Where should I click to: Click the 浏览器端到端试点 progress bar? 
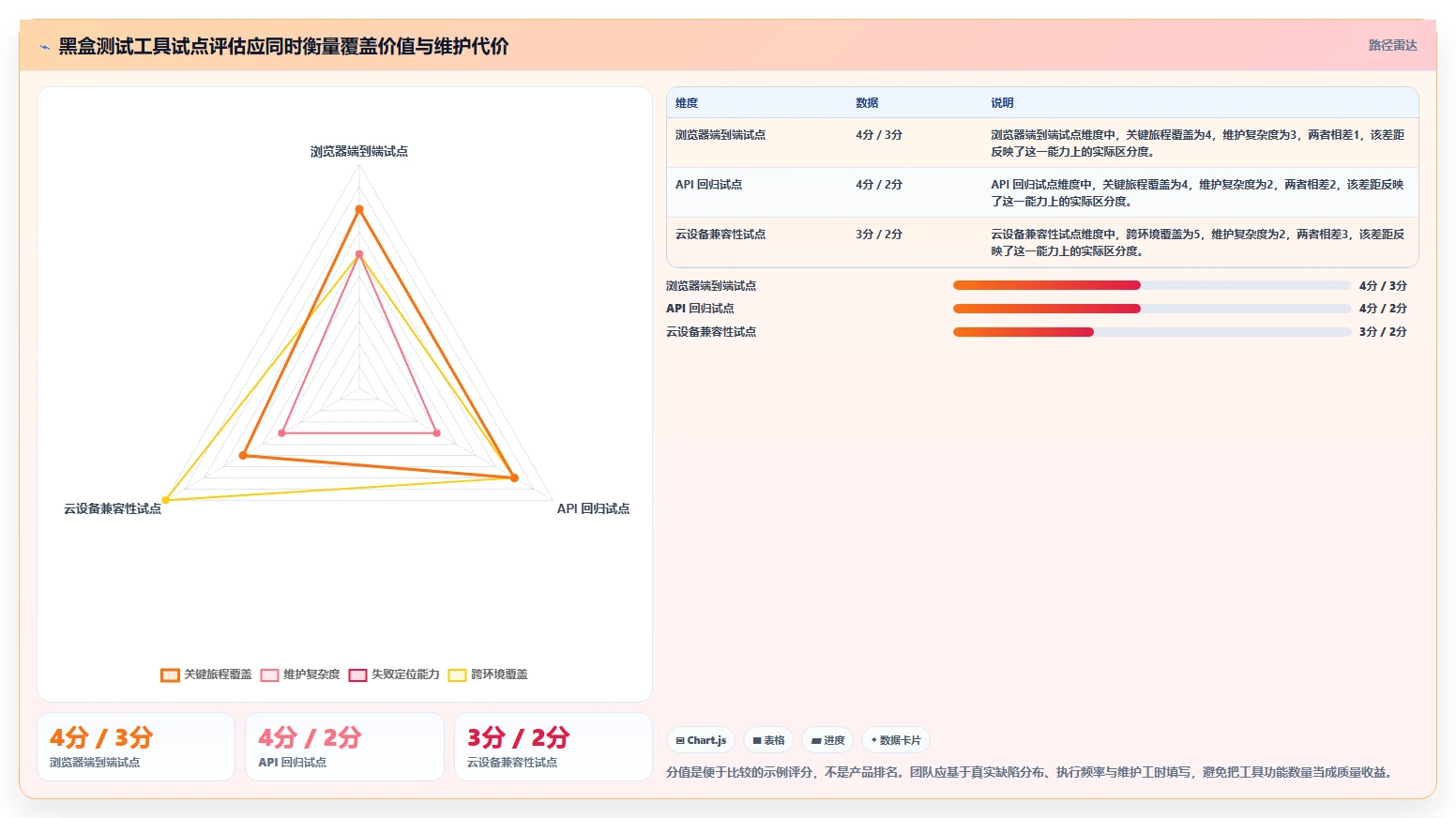(1152, 285)
